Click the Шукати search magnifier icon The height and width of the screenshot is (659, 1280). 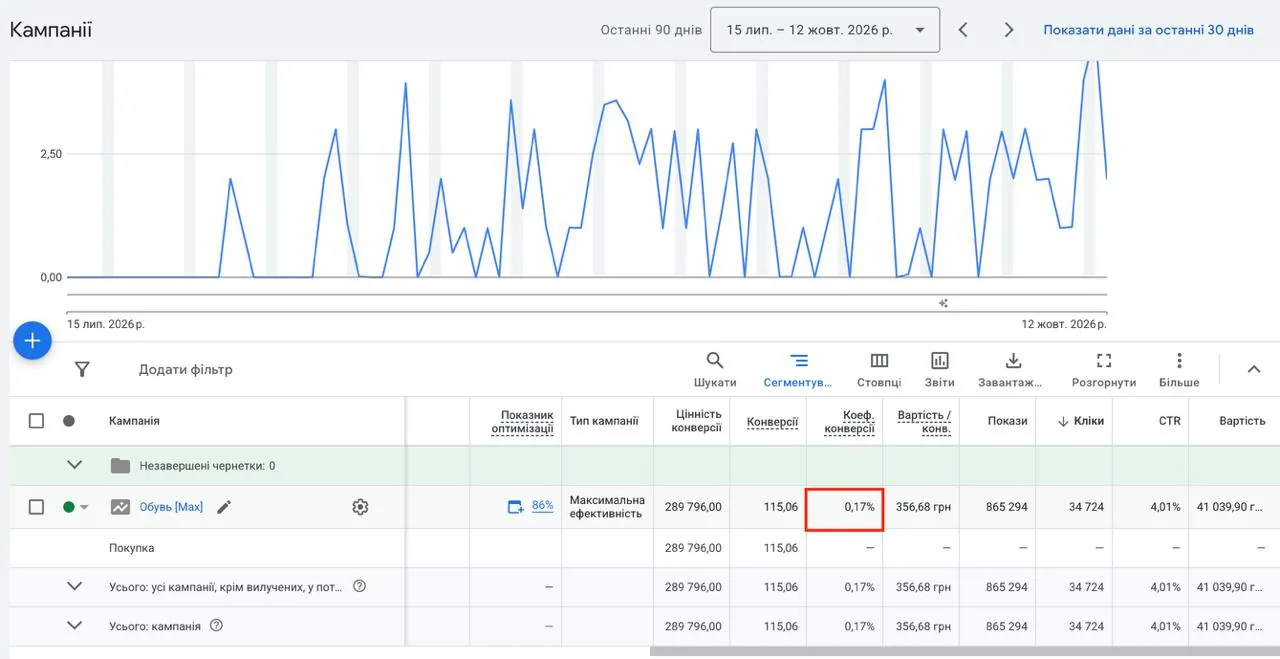tap(715, 361)
